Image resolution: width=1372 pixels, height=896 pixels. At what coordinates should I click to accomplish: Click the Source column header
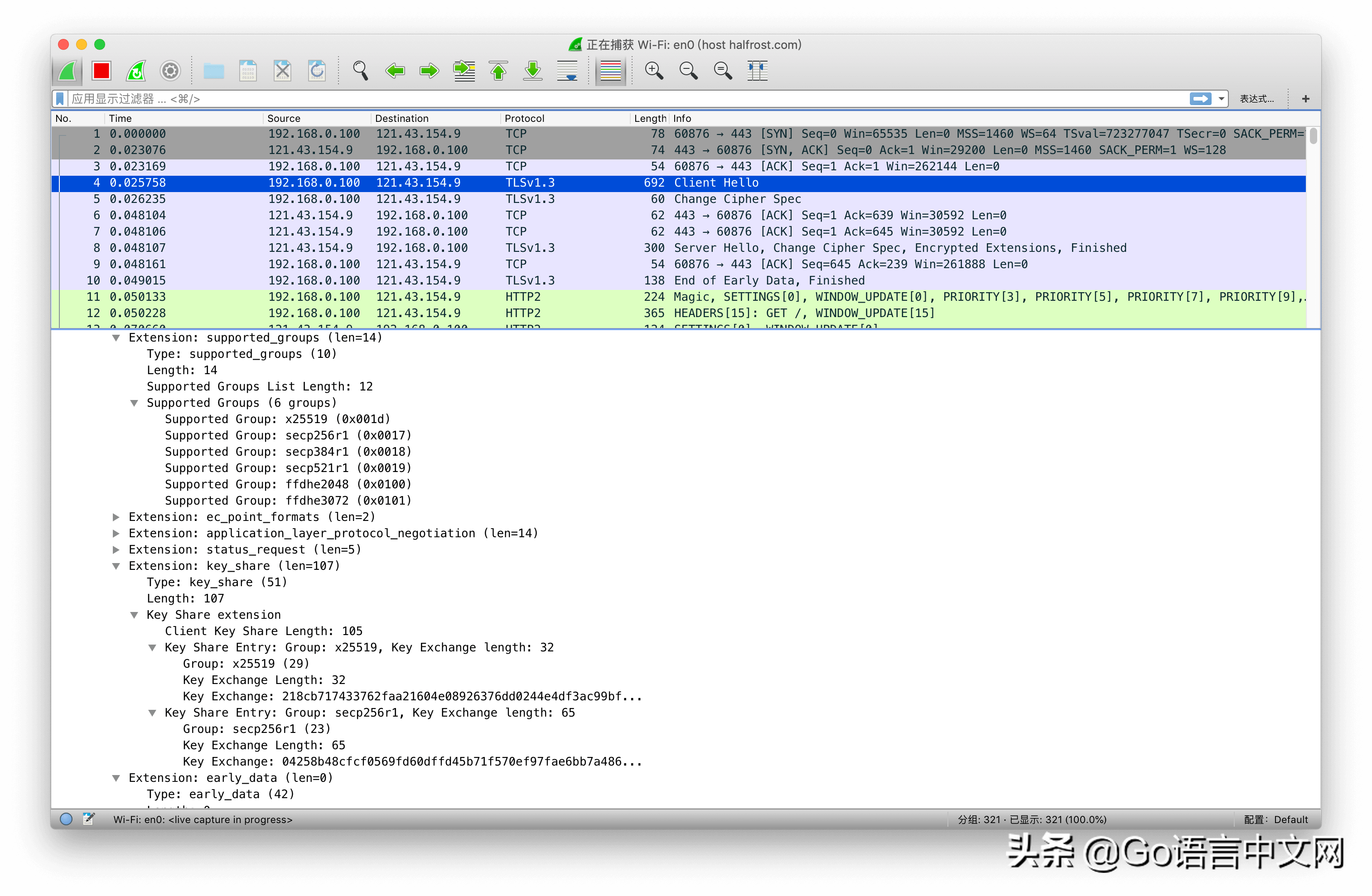(x=284, y=118)
